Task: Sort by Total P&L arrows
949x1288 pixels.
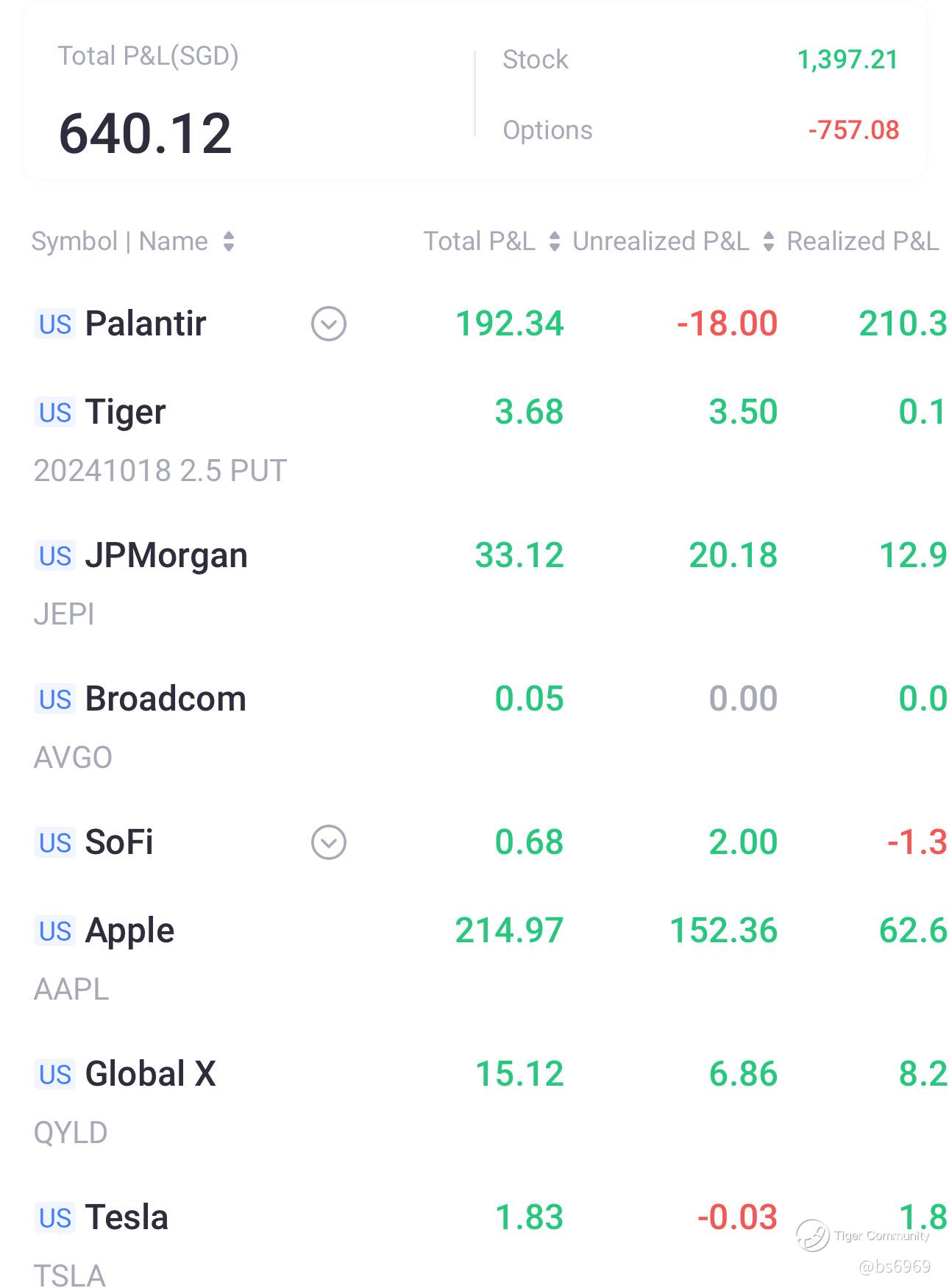Action: pos(555,241)
